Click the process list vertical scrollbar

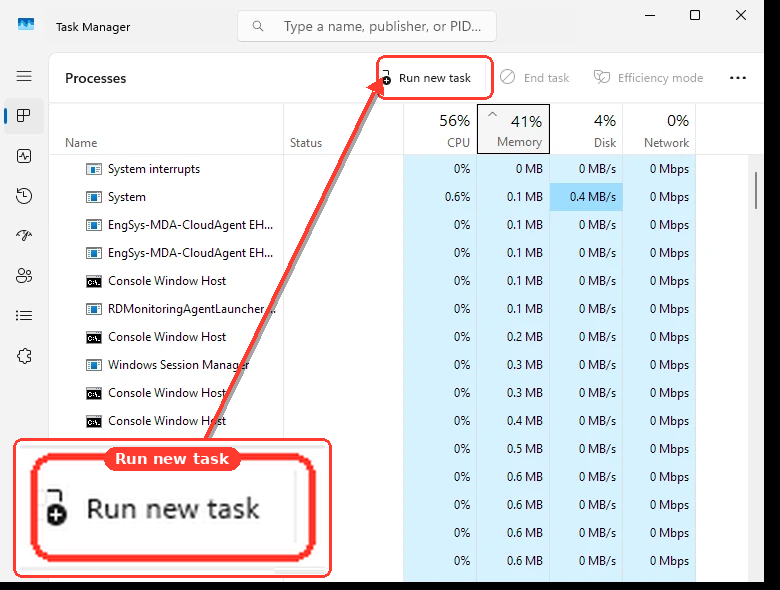pos(756,191)
